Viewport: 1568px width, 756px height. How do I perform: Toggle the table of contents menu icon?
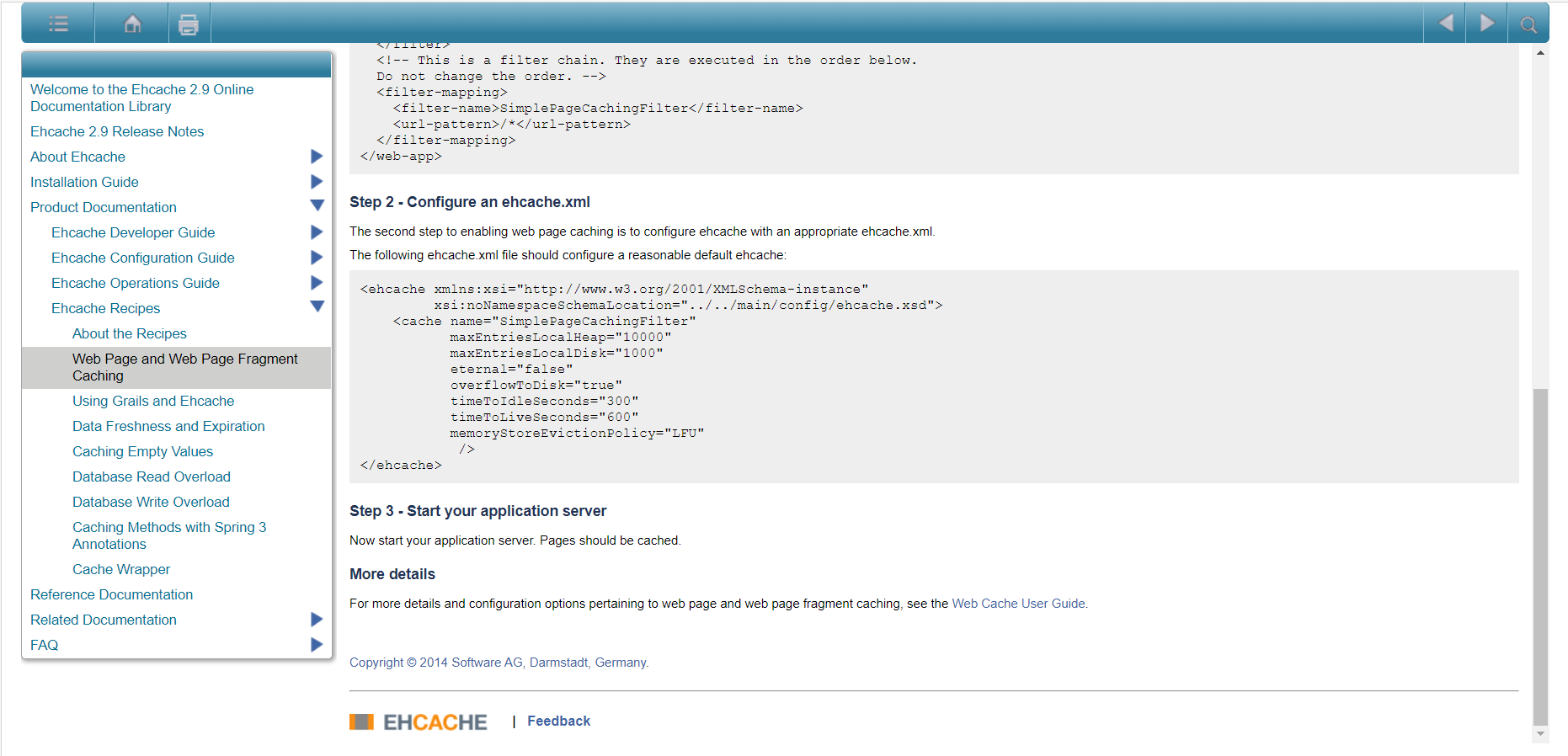click(58, 24)
